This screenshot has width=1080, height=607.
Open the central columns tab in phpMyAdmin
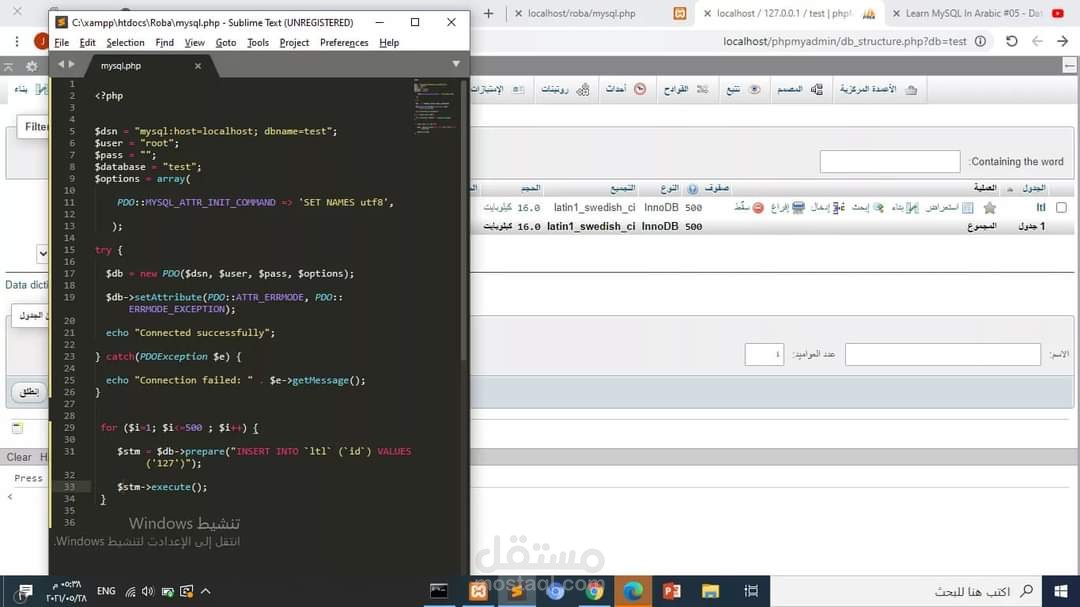click(x=878, y=90)
